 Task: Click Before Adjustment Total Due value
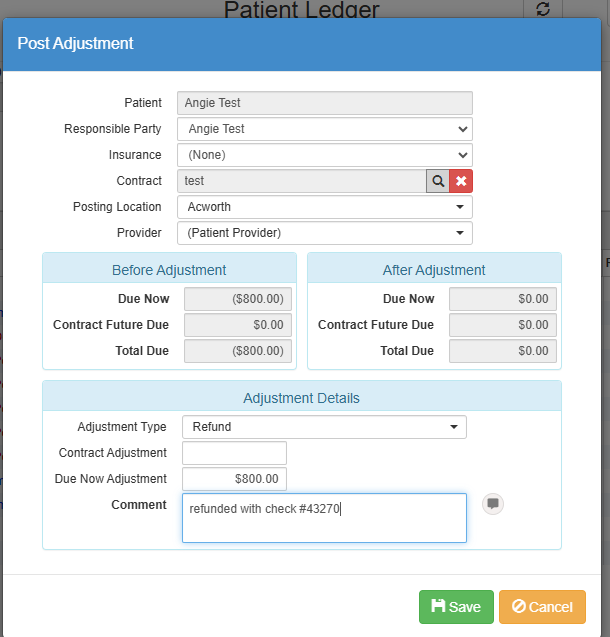[x=238, y=351]
